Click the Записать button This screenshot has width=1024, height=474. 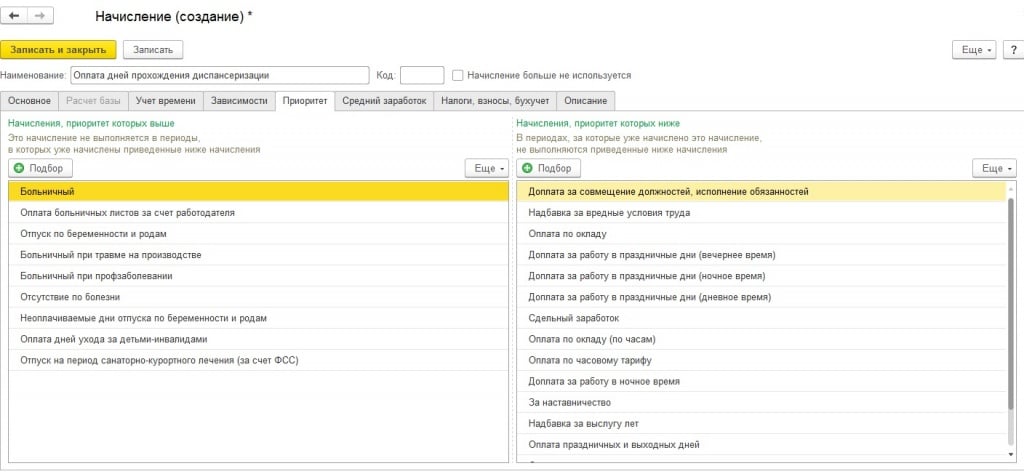pos(153,50)
